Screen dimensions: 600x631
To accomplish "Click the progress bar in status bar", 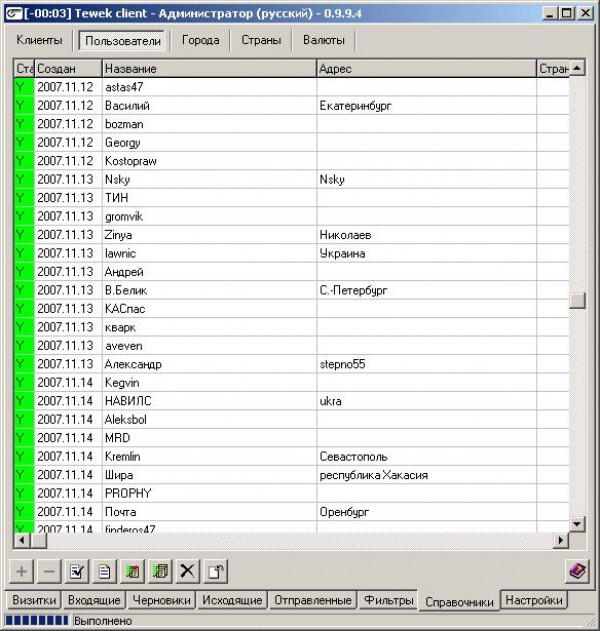I will click(x=37, y=621).
